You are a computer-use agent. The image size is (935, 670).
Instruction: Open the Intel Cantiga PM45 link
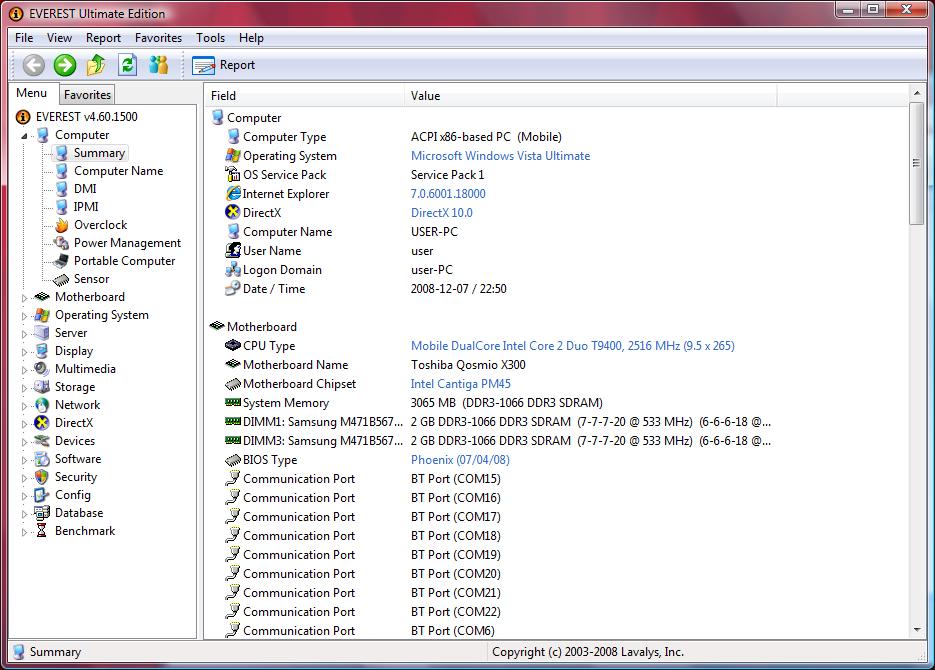[x=460, y=384]
